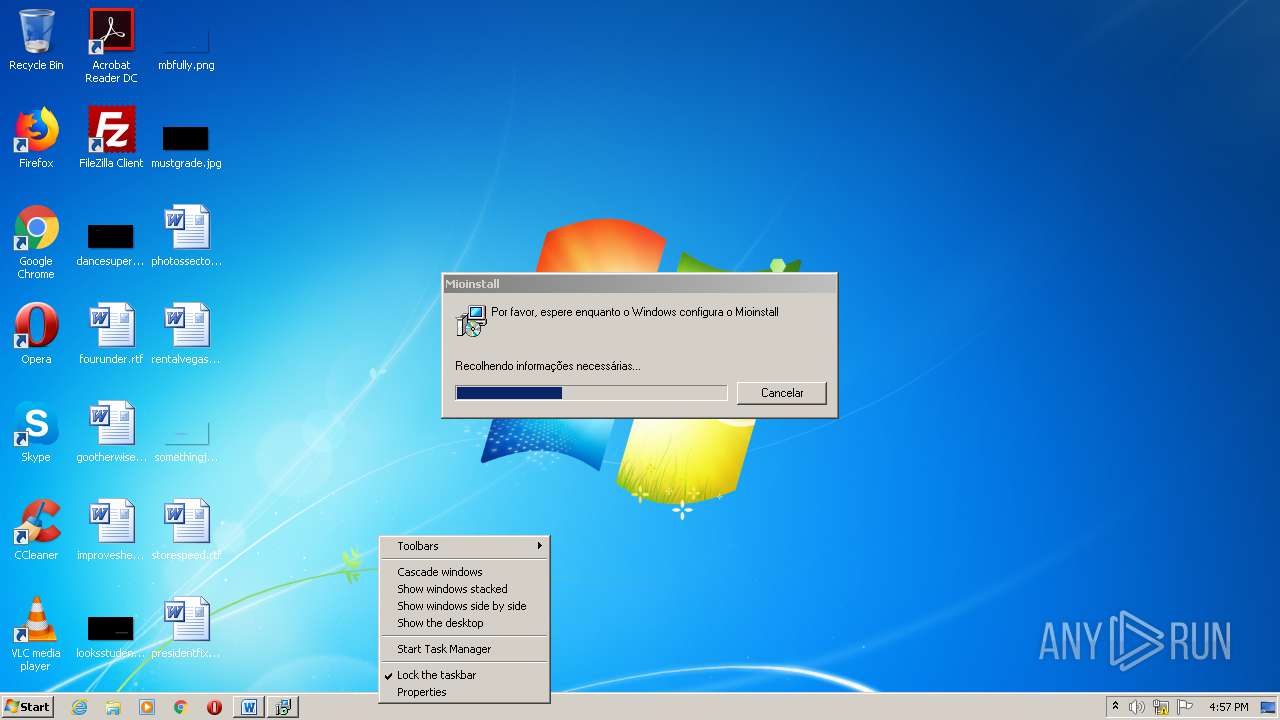
Task: Select the CCleaner desktop shortcut
Action: (x=36, y=530)
